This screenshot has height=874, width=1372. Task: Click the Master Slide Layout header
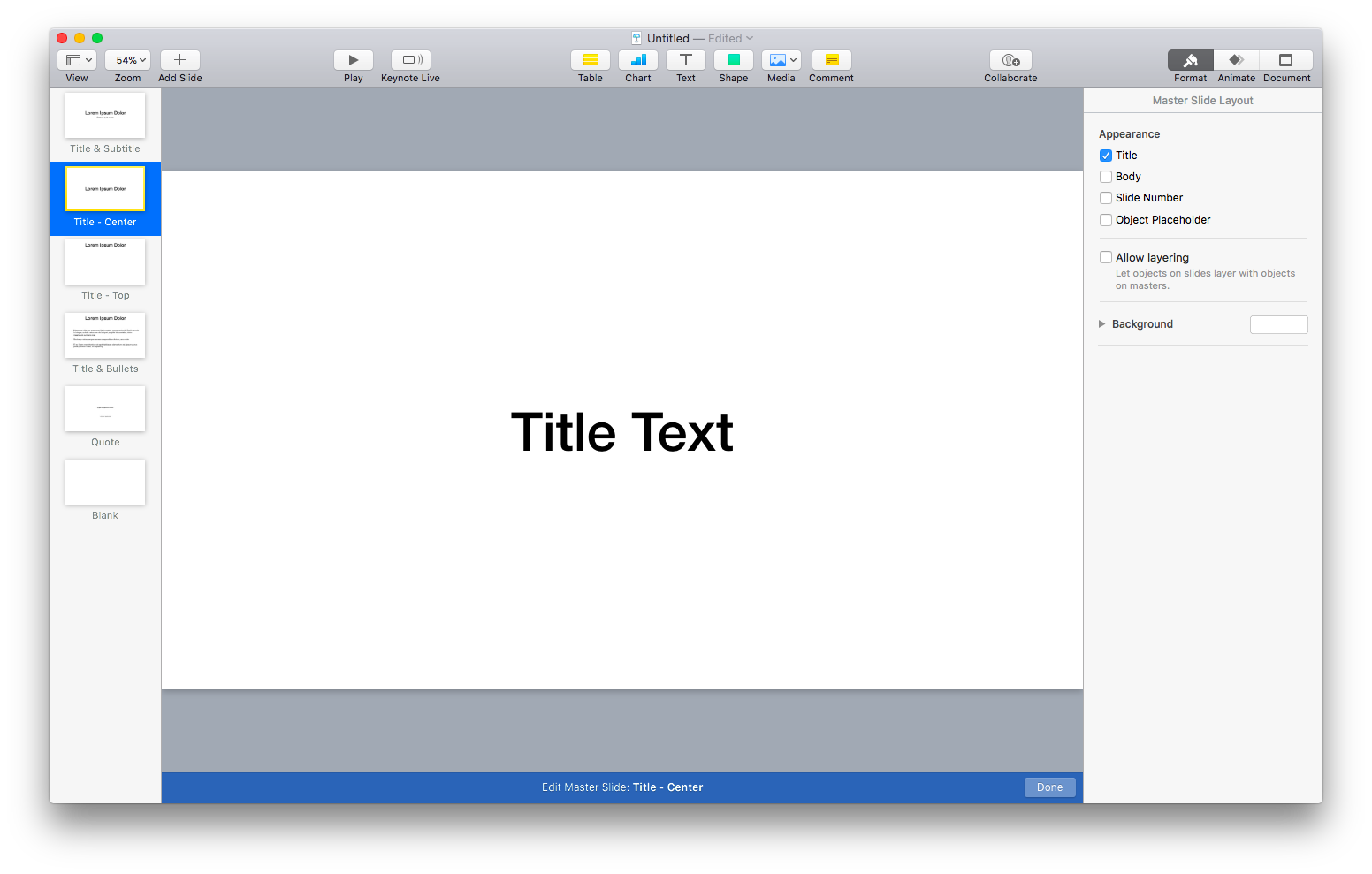1203,101
